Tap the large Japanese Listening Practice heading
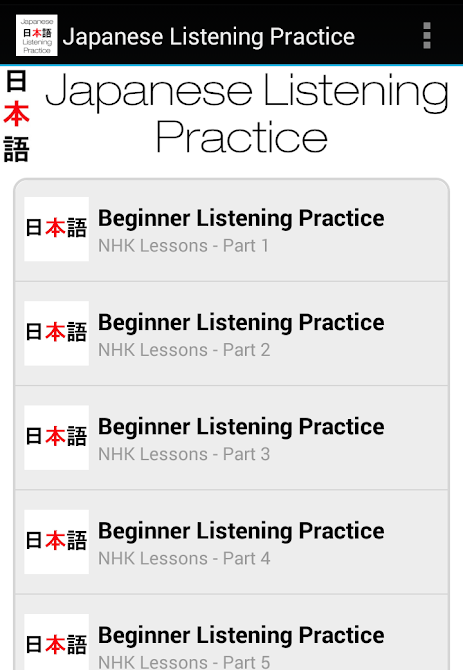Image resolution: width=463 pixels, height=670 pixels. (x=247, y=113)
